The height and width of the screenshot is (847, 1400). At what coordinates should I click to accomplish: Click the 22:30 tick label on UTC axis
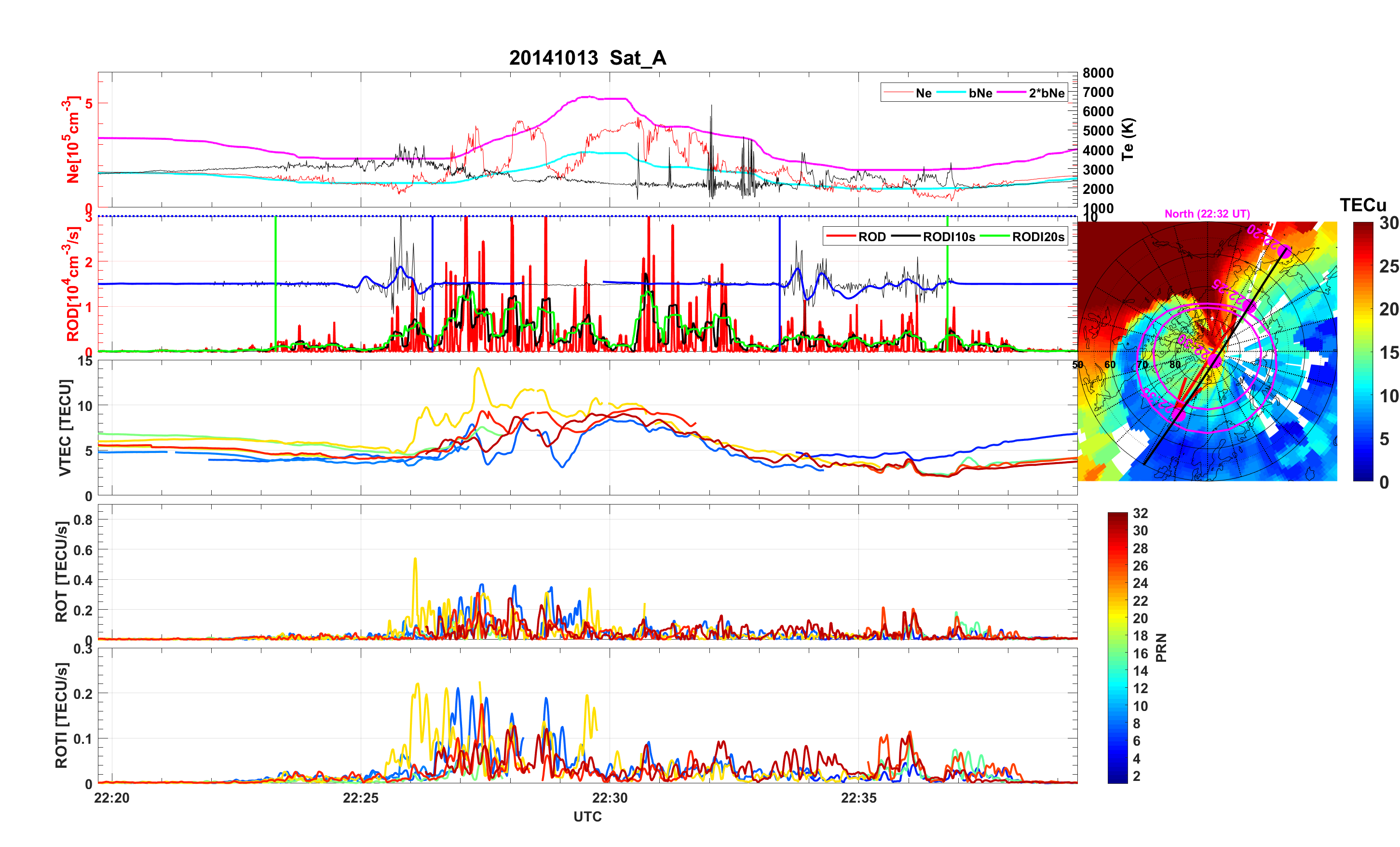click(609, 797)
